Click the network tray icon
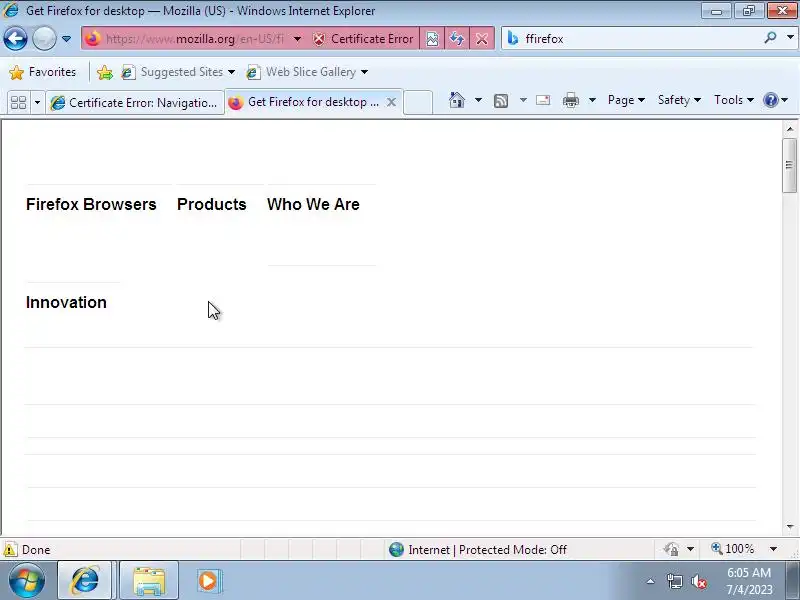Screen dimensions: 800x600 pyautogui.click(x=674, y=581)
